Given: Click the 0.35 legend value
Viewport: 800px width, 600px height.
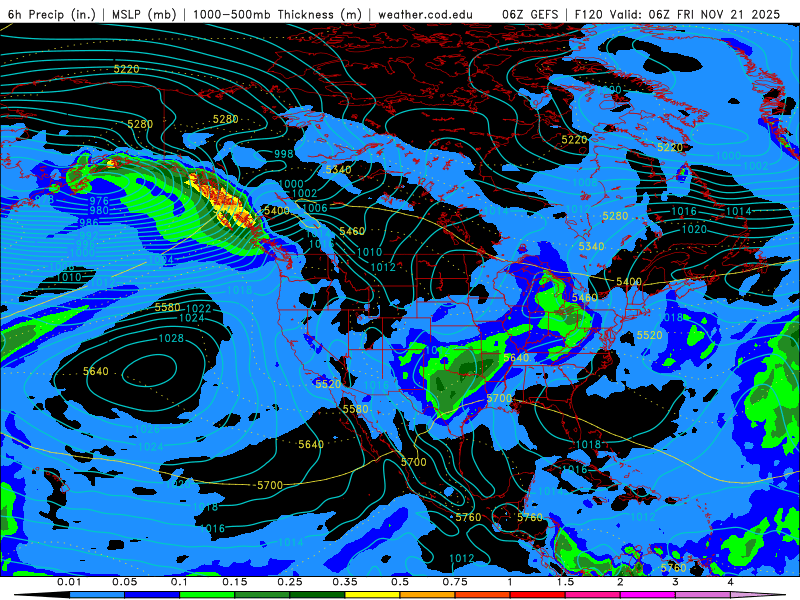Looking at the screenshot, I should point(345,582).
